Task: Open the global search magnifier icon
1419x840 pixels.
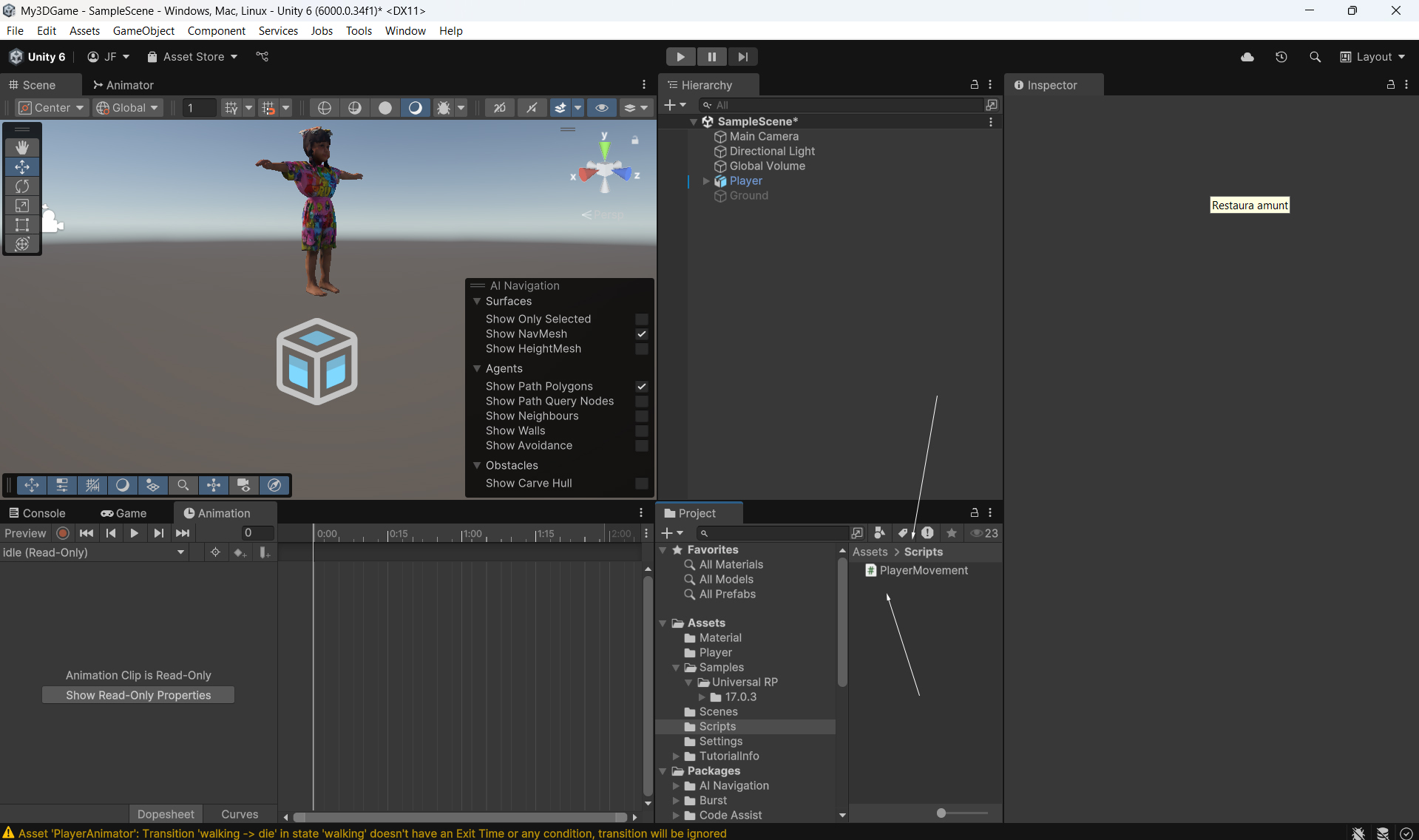Action: coord(1315,57)
